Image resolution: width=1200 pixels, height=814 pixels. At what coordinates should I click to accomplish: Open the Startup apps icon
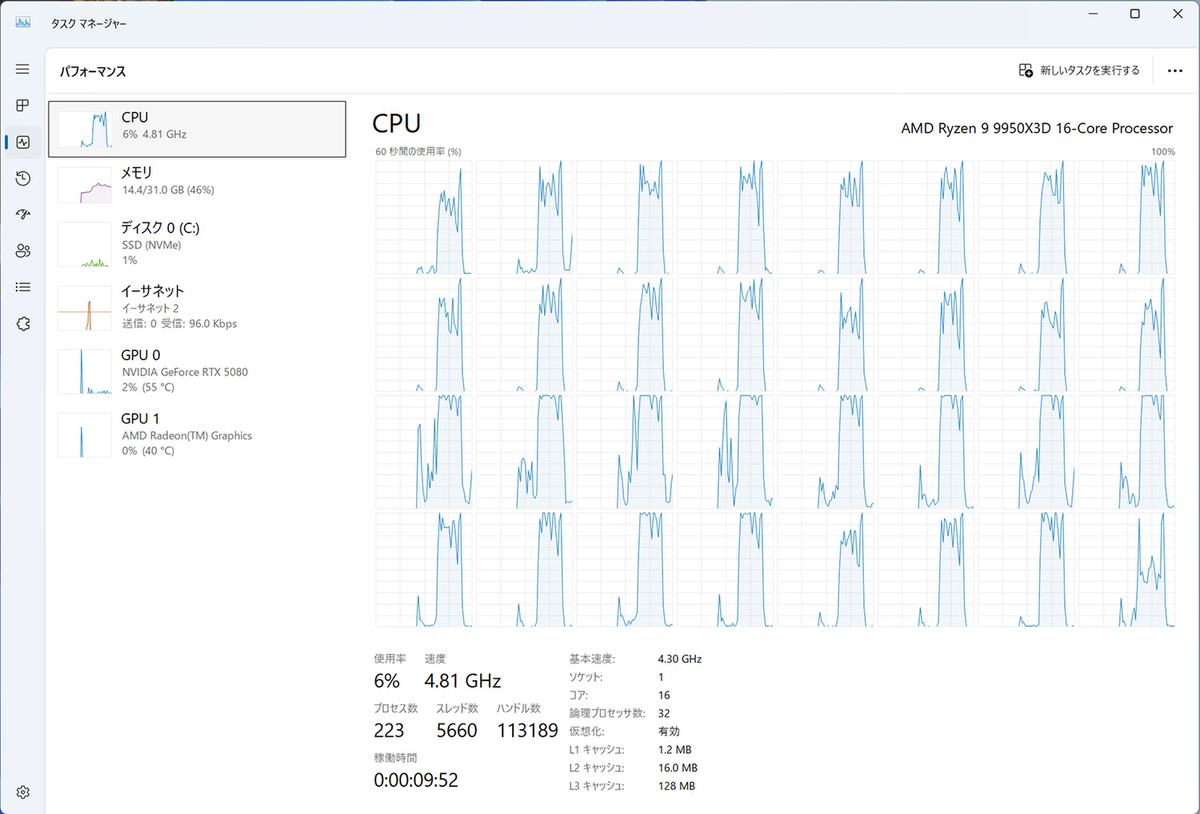(23, 214)
